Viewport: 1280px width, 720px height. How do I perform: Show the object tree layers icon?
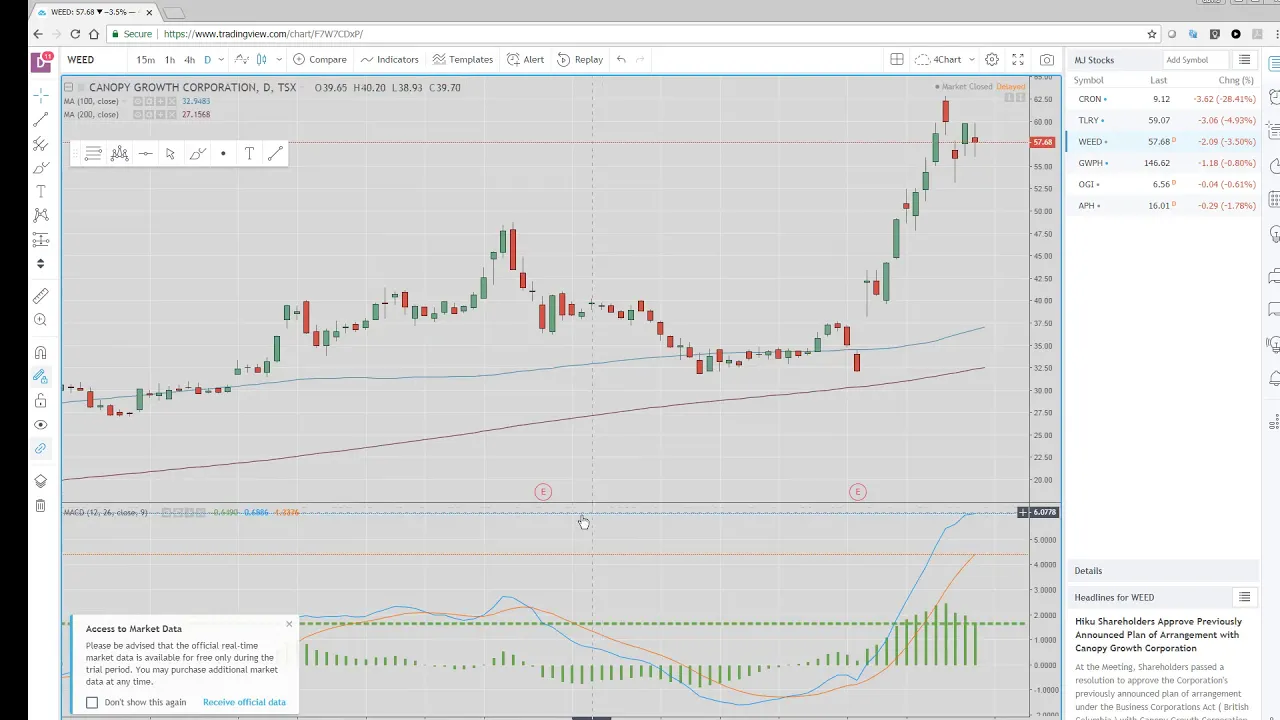coord(40,481)
